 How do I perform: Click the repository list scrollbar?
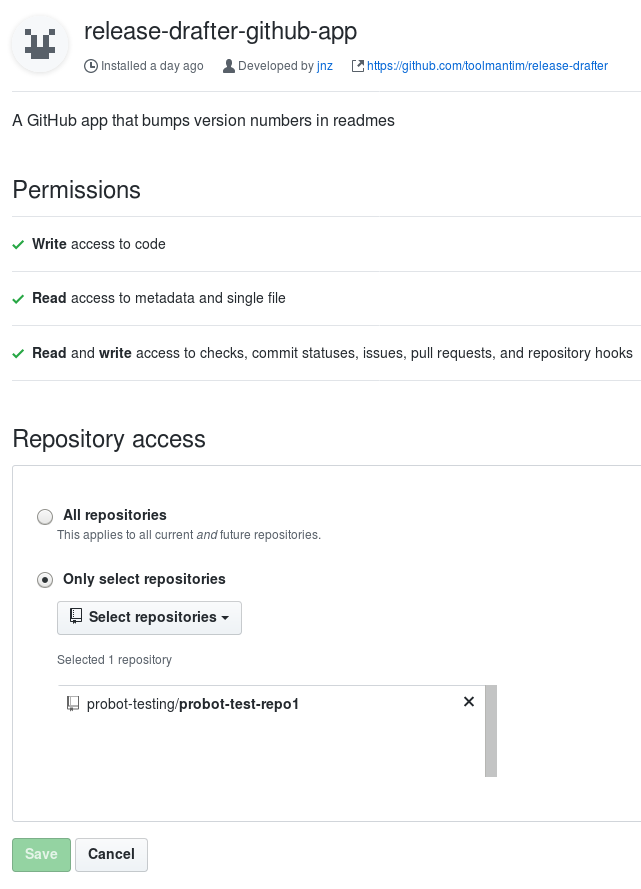[x=490, y=731]
